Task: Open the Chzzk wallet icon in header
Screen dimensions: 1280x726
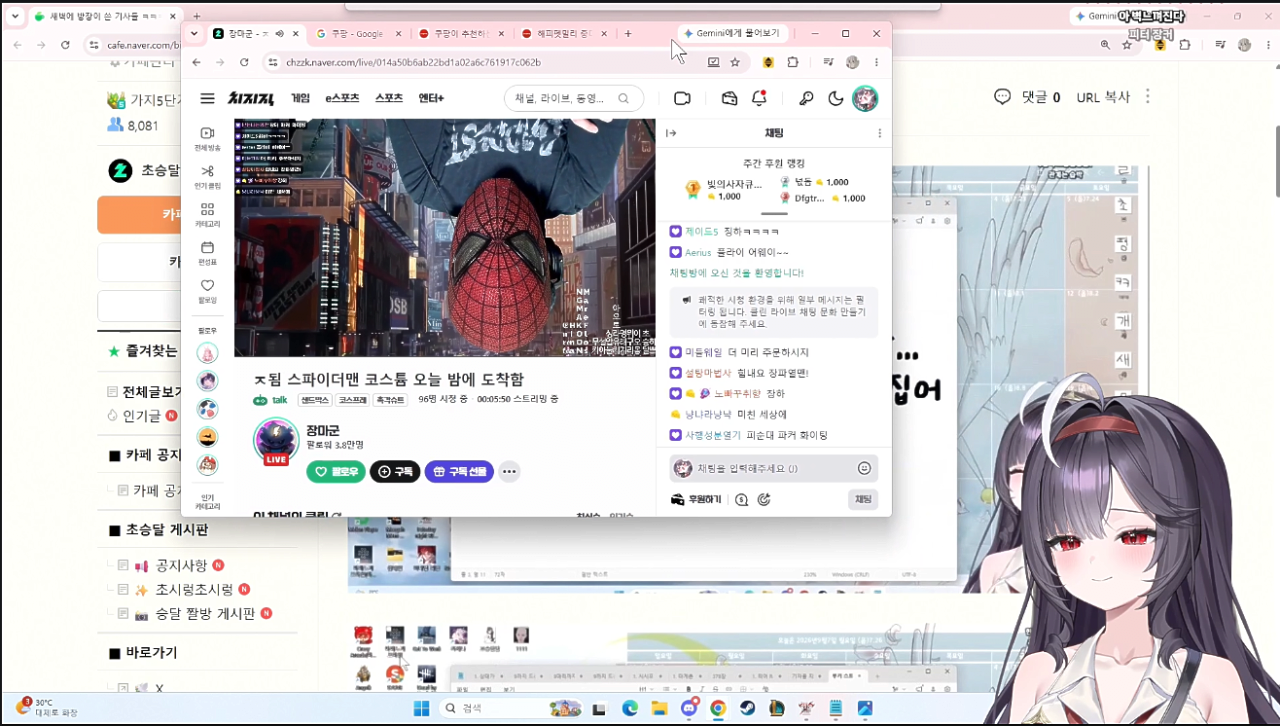Action: click(x=729, y=98)
